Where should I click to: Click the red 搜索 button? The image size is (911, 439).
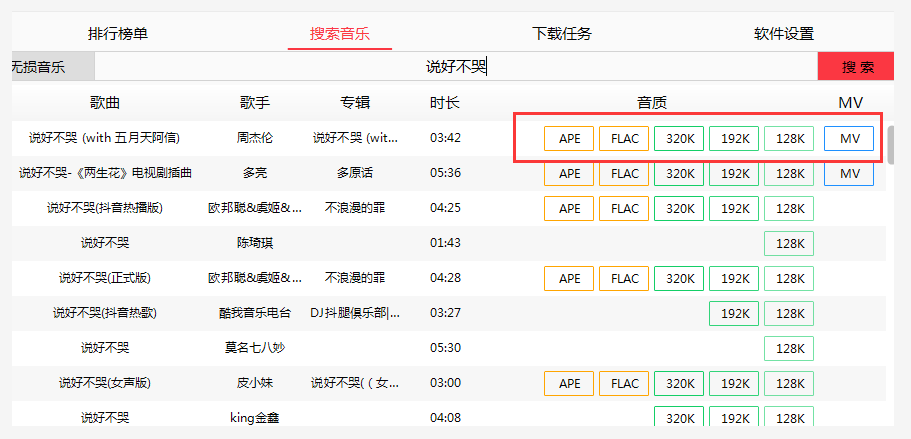pyautogui.click(x=857, y=67)
